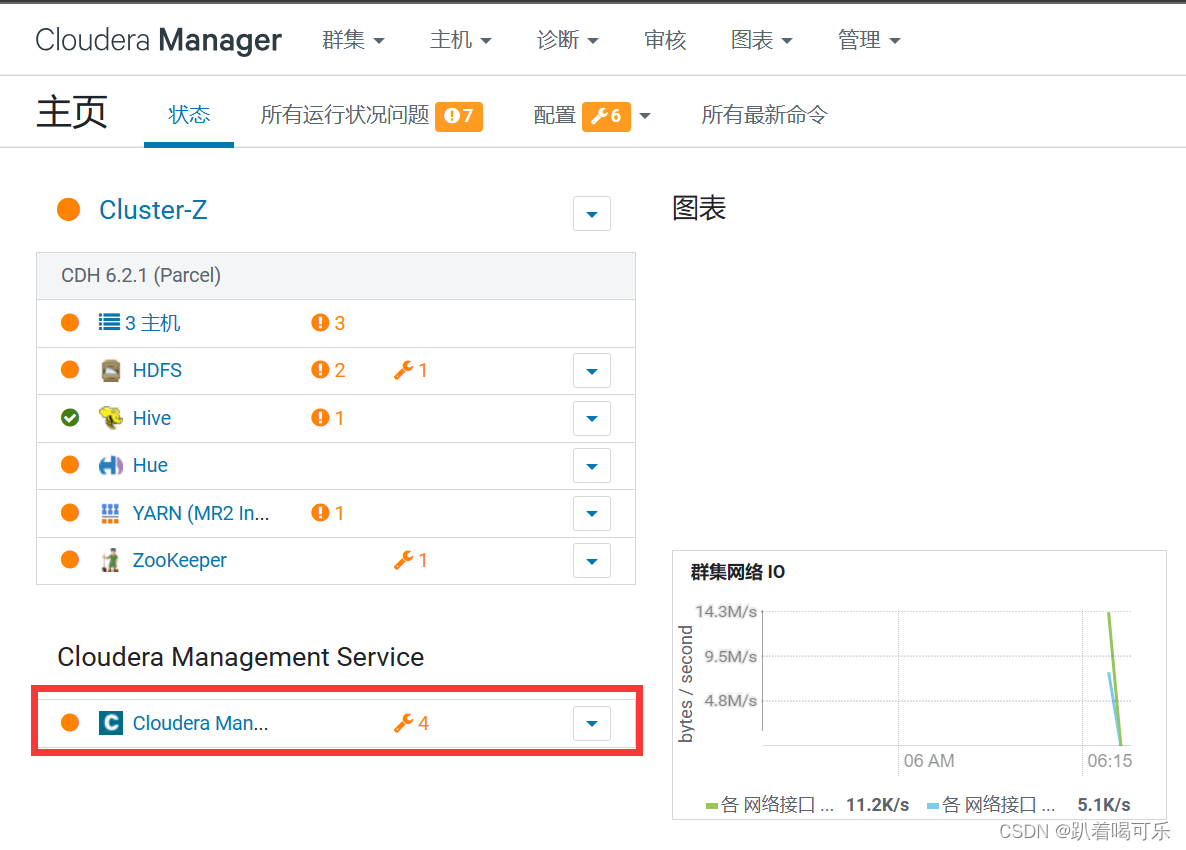Click the Hue service icon
The width and height of the screenshot is (1186, 850).
coord(110,465)
